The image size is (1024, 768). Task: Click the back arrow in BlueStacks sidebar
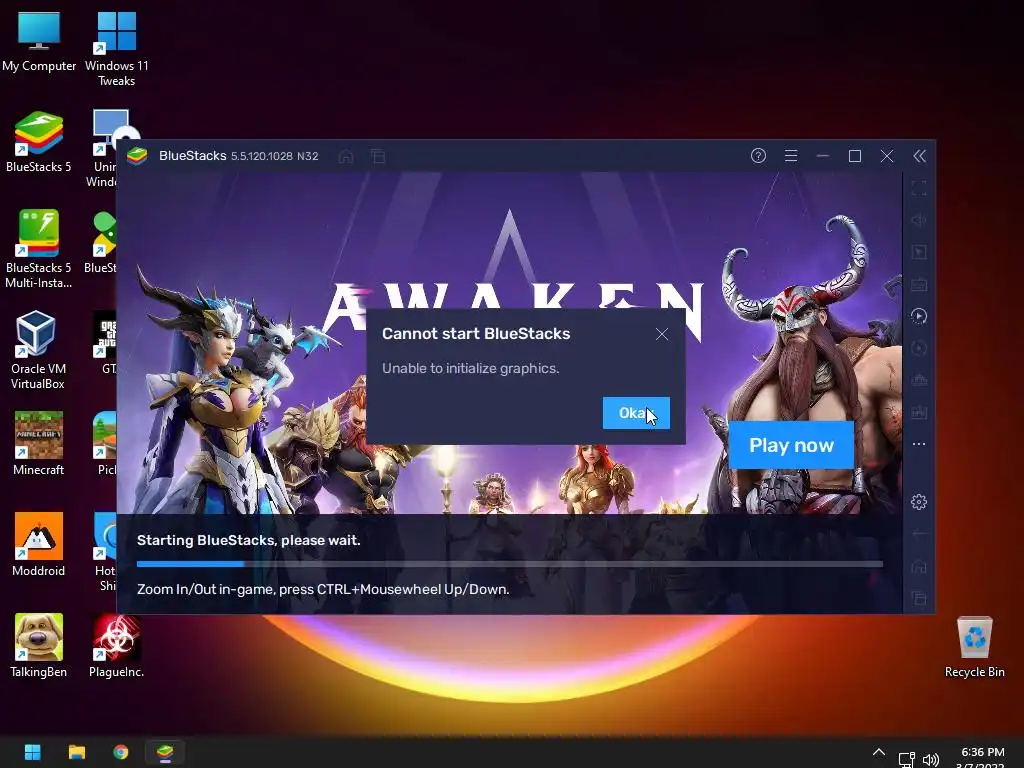pyautogui.click(x=919, y=534)
